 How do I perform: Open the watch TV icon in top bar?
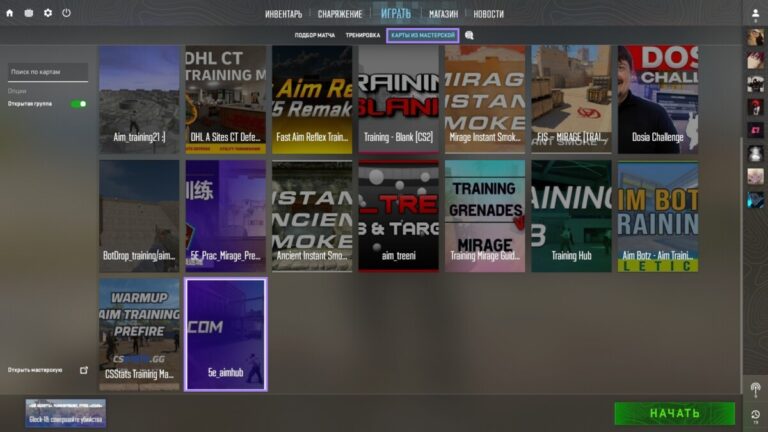coord(29,13)
